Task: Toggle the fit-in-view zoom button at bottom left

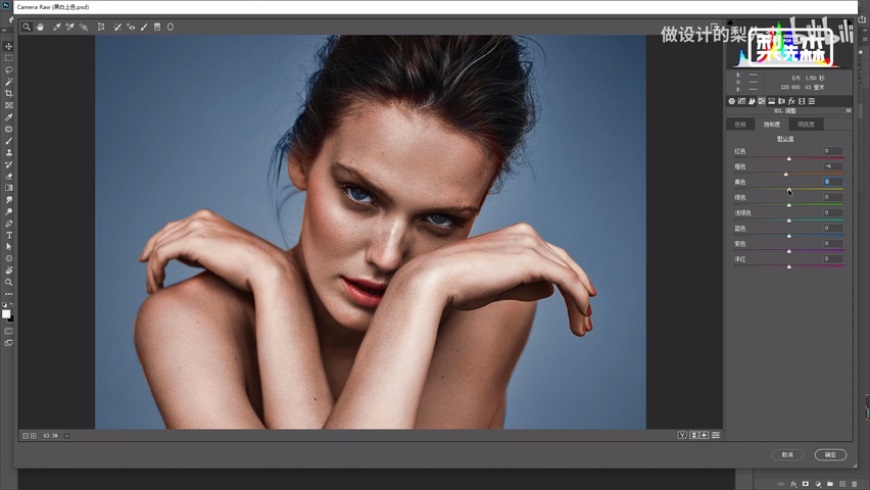Action: tap(25, 436)
